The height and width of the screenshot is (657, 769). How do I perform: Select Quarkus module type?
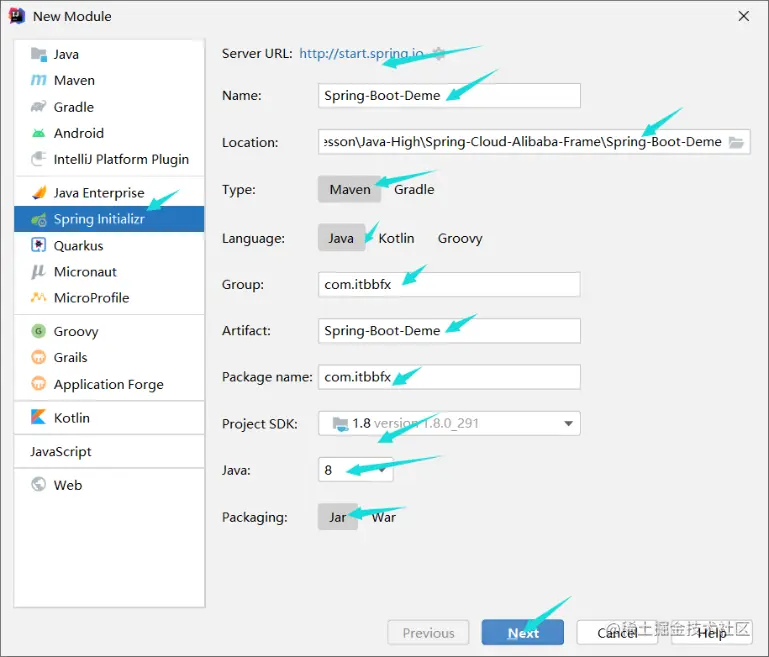(109, 245)
